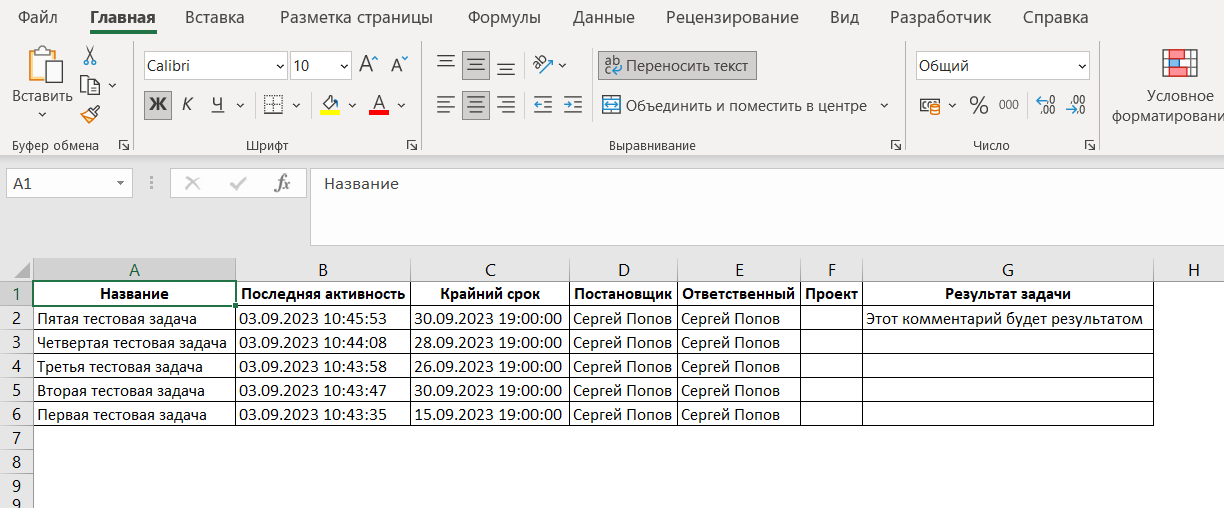Decrease decimal places icon
The height and width of the screenshot is (508, 1224).
pyautogui.click(x=1076, y=105)
